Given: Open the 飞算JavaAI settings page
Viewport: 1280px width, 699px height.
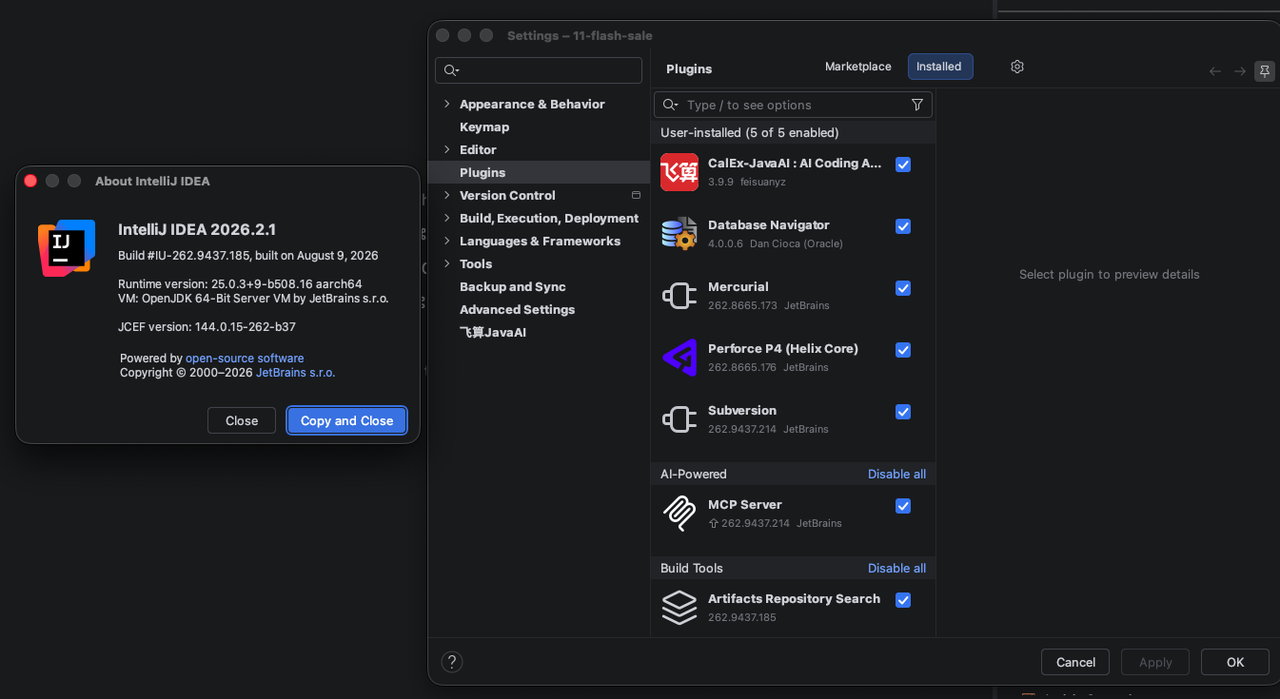Looking at the screenshot, I should (x=492, y=333).
